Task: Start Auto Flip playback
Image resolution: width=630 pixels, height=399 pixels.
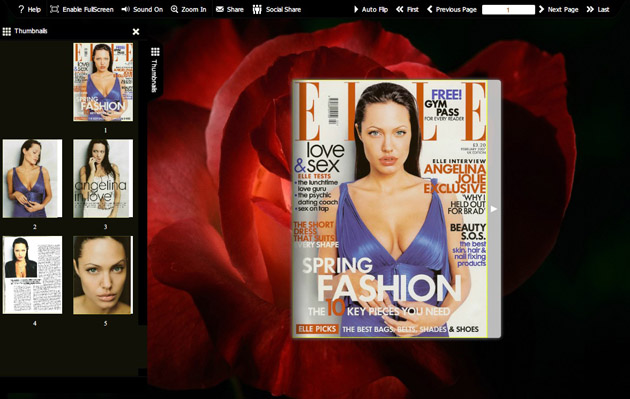Action: [370, 9]
